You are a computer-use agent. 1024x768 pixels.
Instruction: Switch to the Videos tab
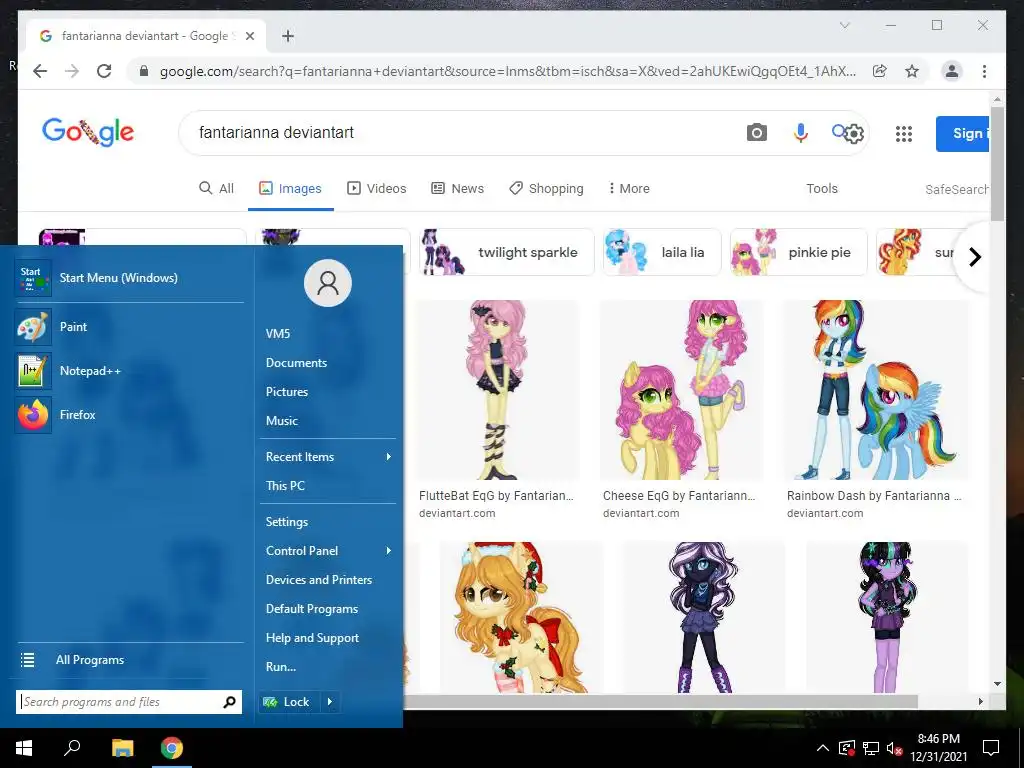tap(377, 188)
